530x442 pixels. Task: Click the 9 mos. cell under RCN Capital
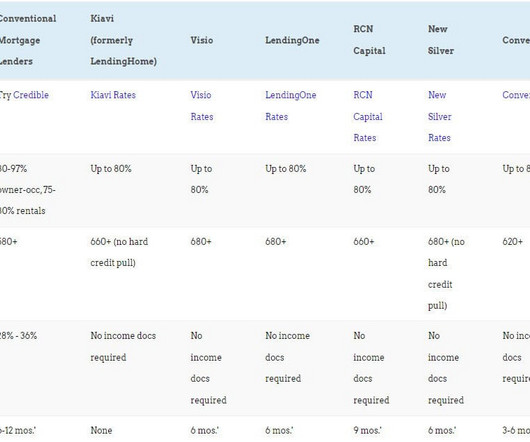tap(367, 431)
